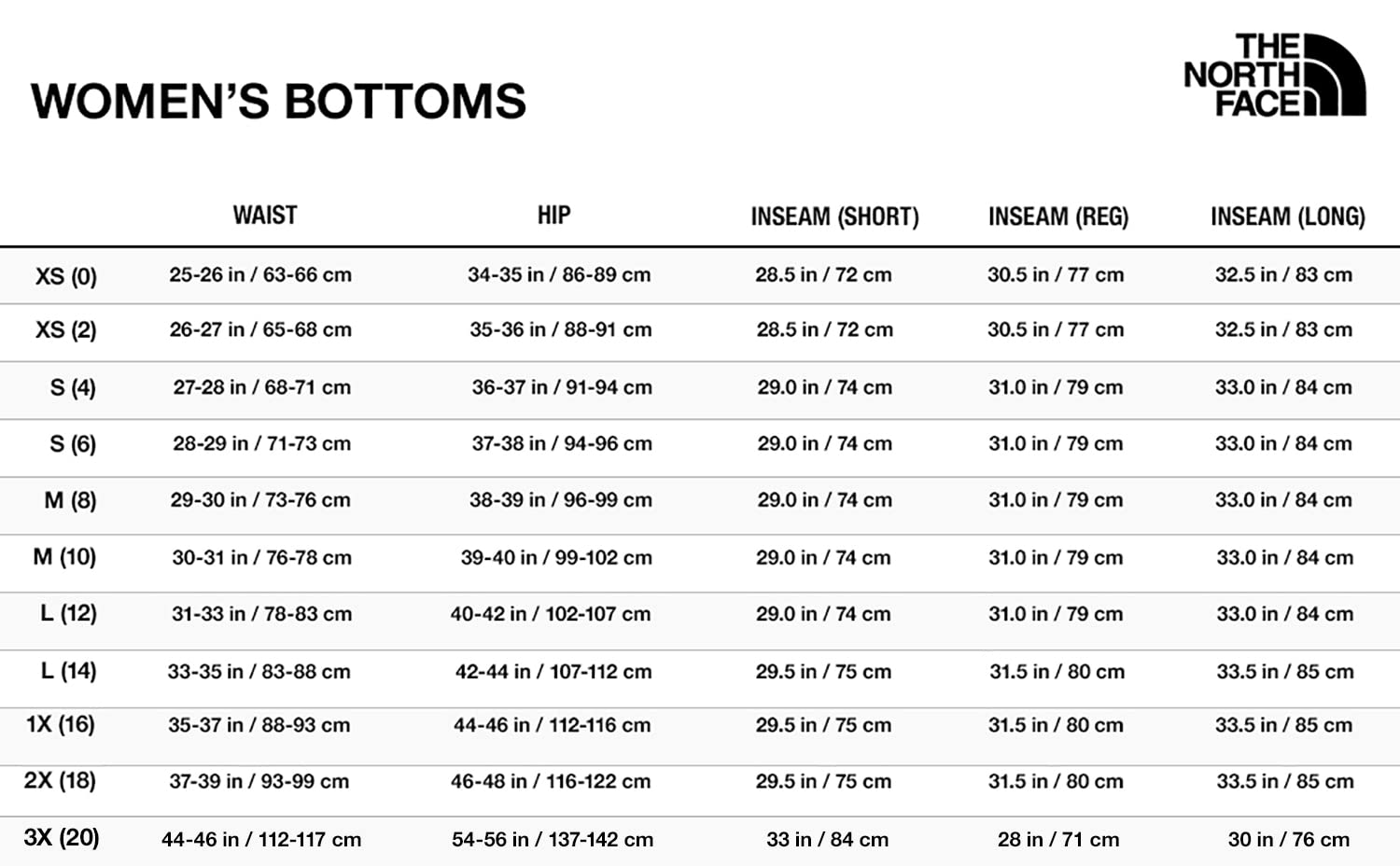The image size is (1400, 866).
Task: Select the XS (0) size row label
Action: (x=66, y=276)
